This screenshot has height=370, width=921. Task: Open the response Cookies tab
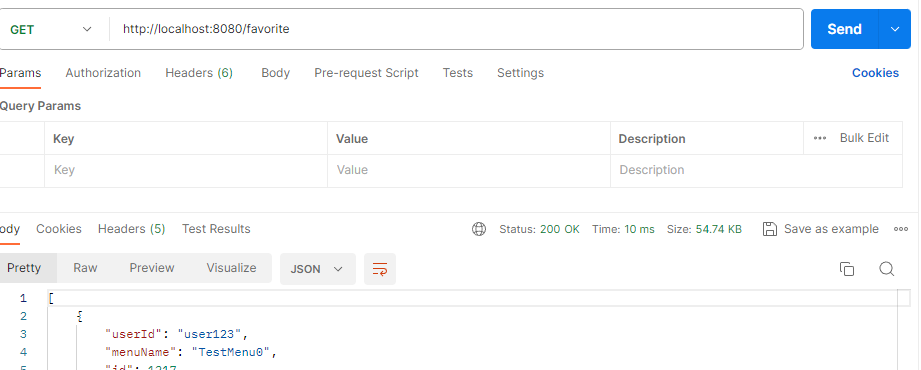[59, 229]
